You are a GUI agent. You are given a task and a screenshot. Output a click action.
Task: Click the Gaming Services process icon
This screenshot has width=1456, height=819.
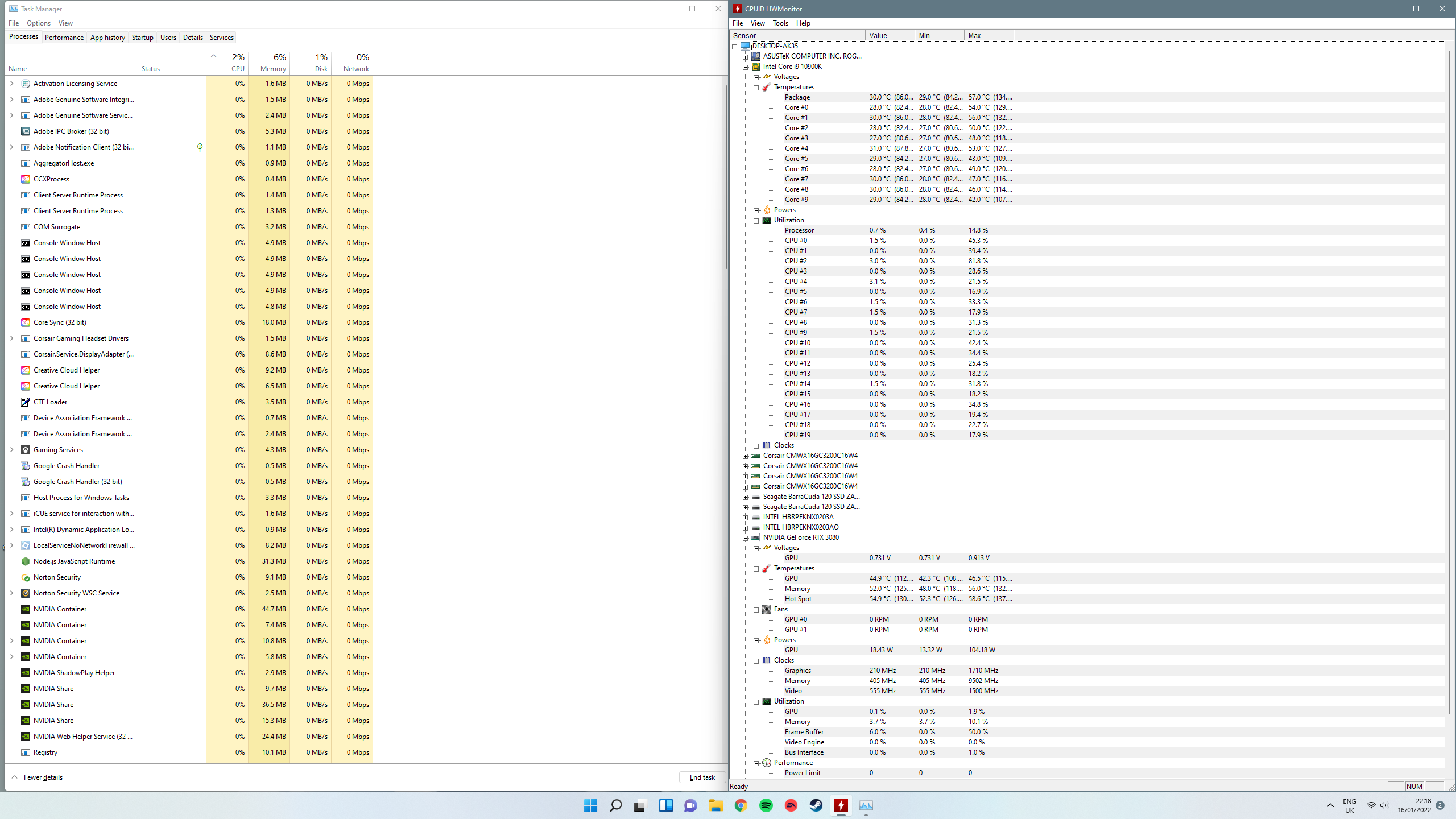[25, 450]
